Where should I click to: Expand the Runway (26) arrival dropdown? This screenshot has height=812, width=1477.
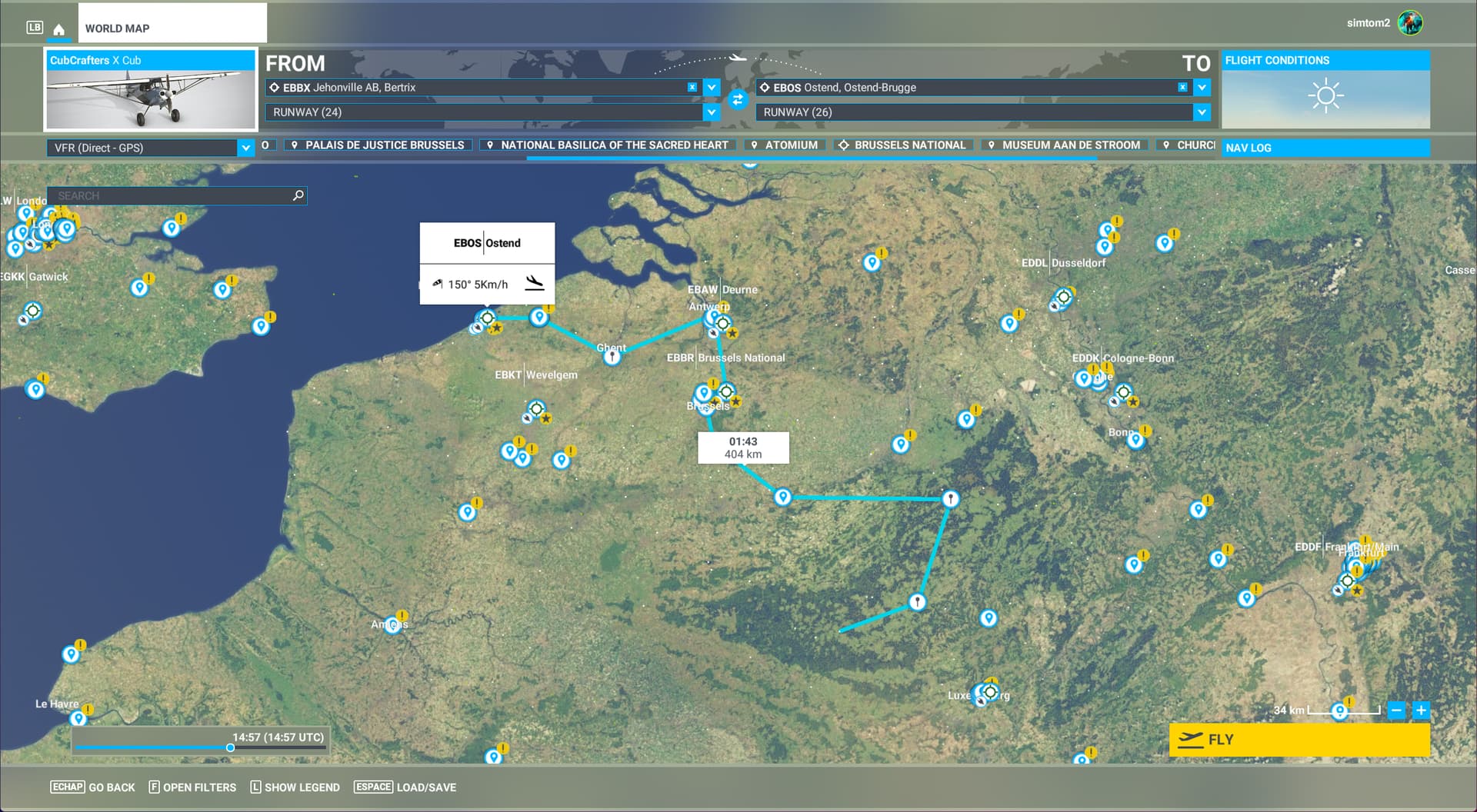[1202, 112]
